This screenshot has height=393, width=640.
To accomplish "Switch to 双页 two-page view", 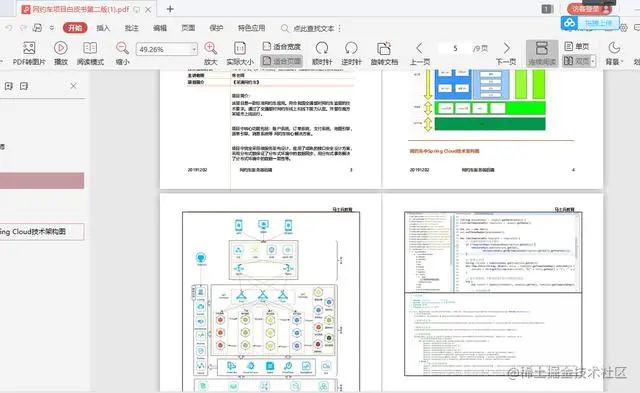I will point(576,61).
